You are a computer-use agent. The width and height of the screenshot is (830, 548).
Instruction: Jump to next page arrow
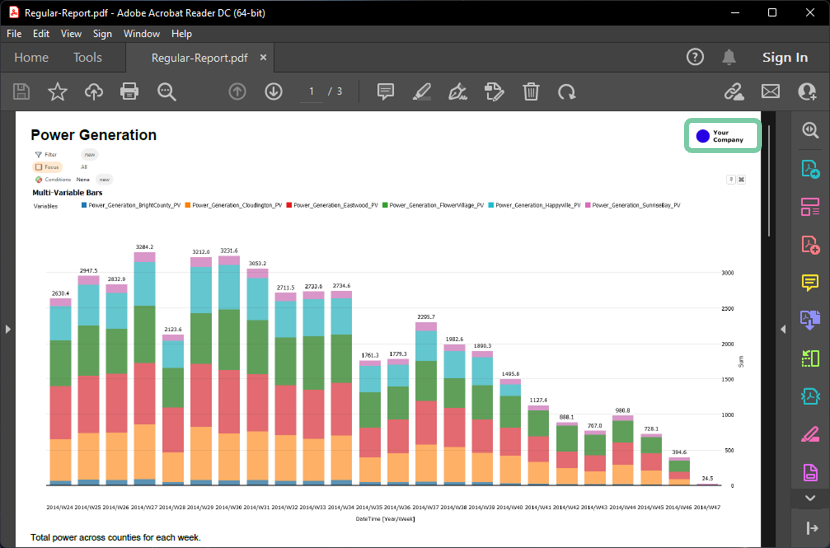click(273, 92)
